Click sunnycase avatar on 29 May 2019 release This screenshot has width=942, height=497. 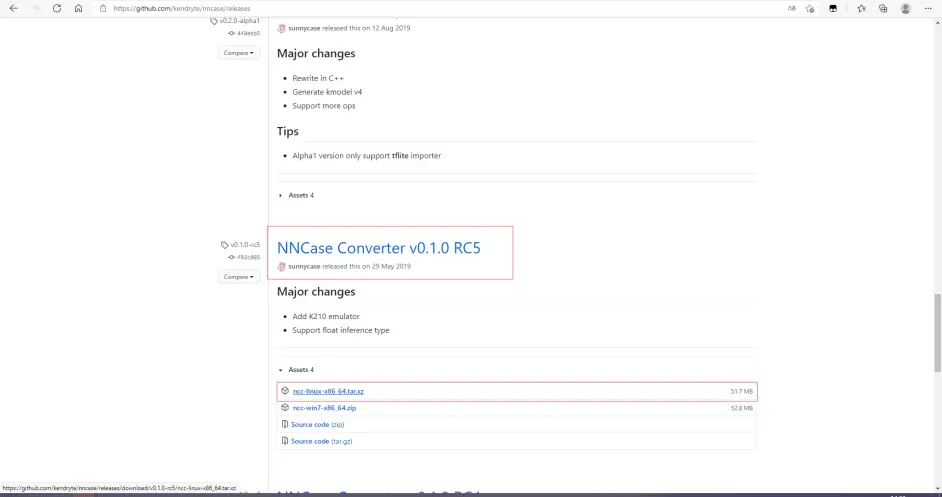pyautogui.click(x=281, y=266)
